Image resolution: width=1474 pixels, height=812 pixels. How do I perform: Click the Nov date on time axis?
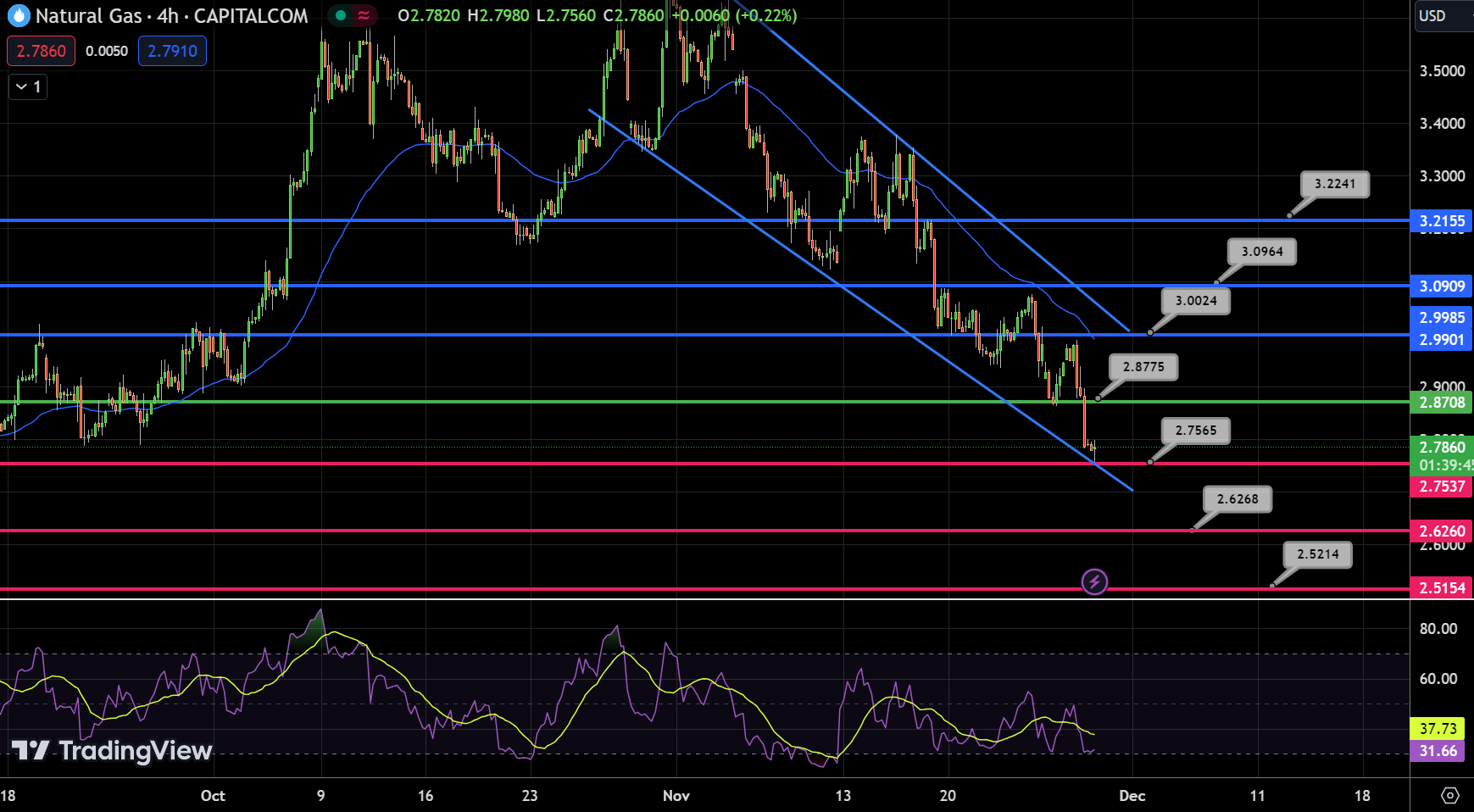pyautogui.click(x=676, y=796)
